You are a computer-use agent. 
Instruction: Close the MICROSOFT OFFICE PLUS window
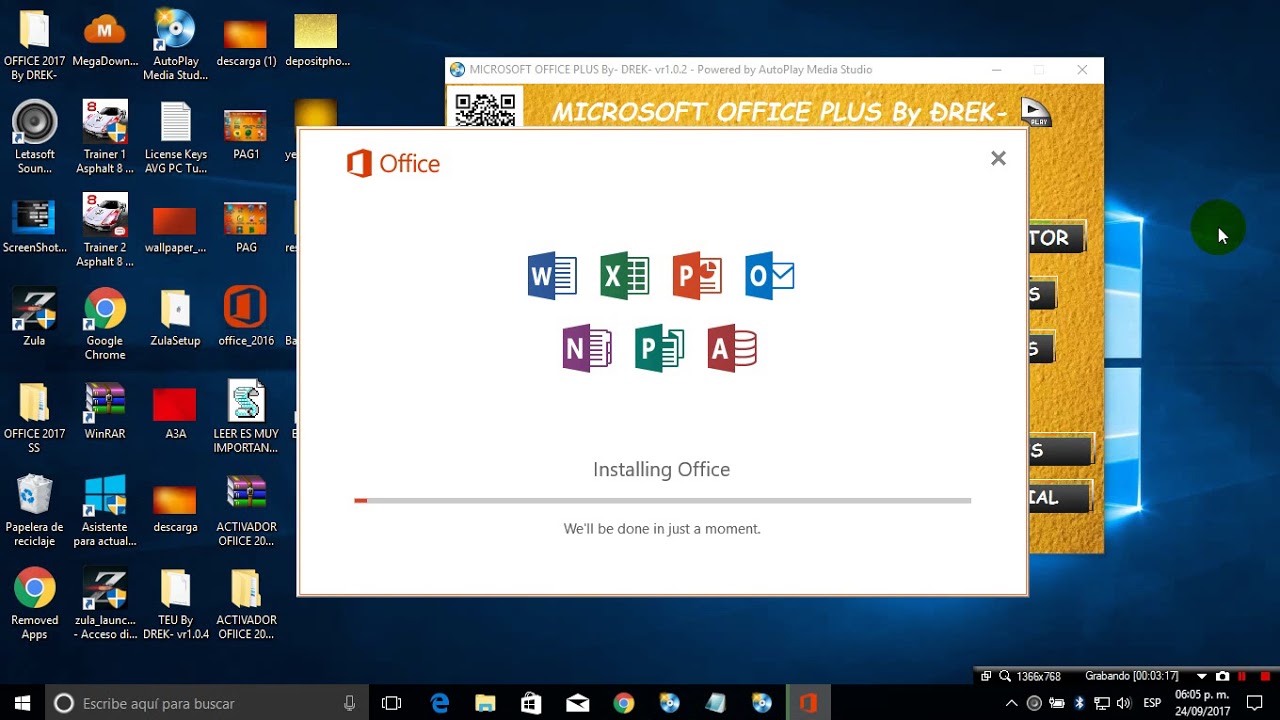pos(1082,70)
